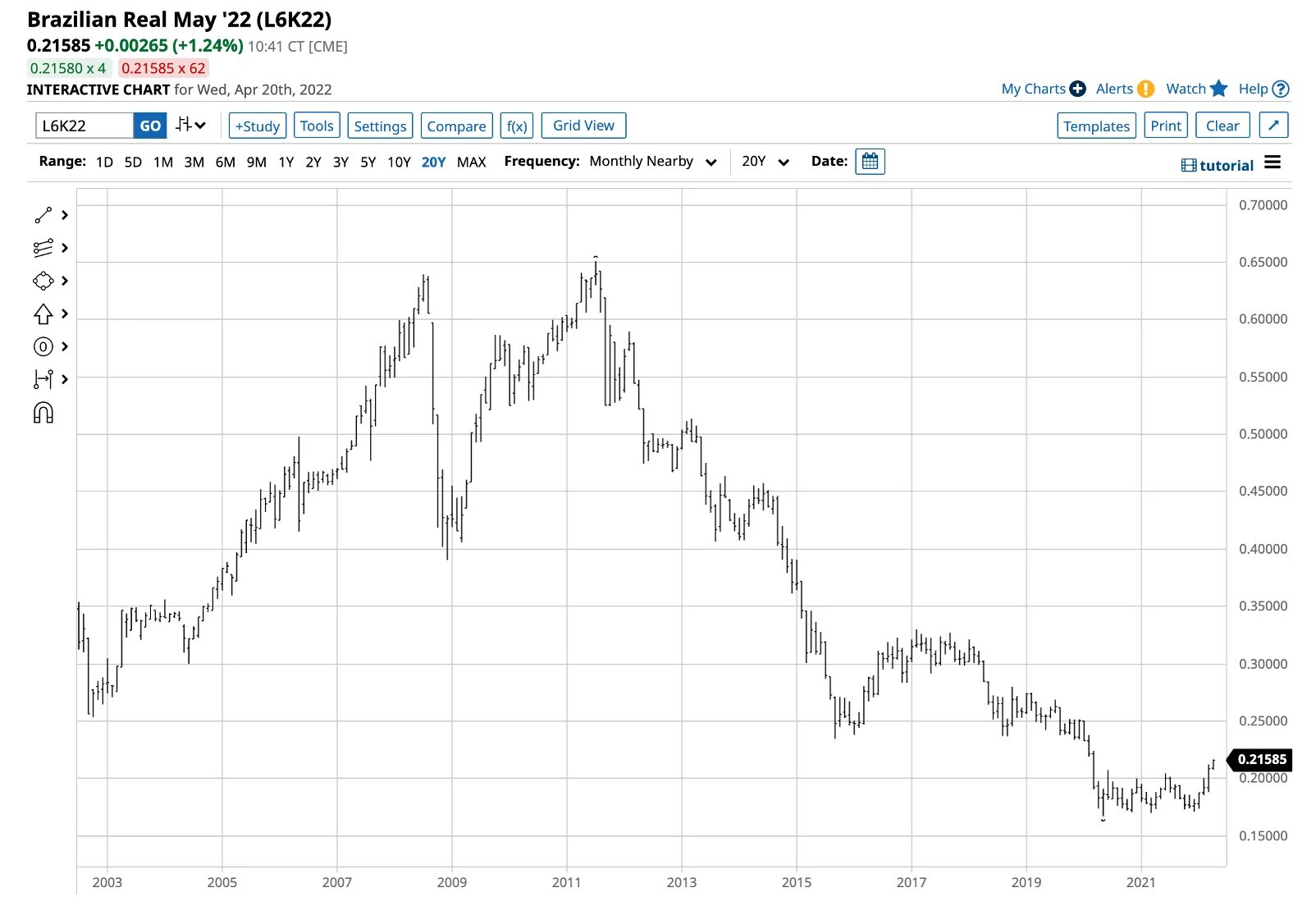The image size is (1316, 906).
Task: Open the My Charts link
Action: (1034, 89)
